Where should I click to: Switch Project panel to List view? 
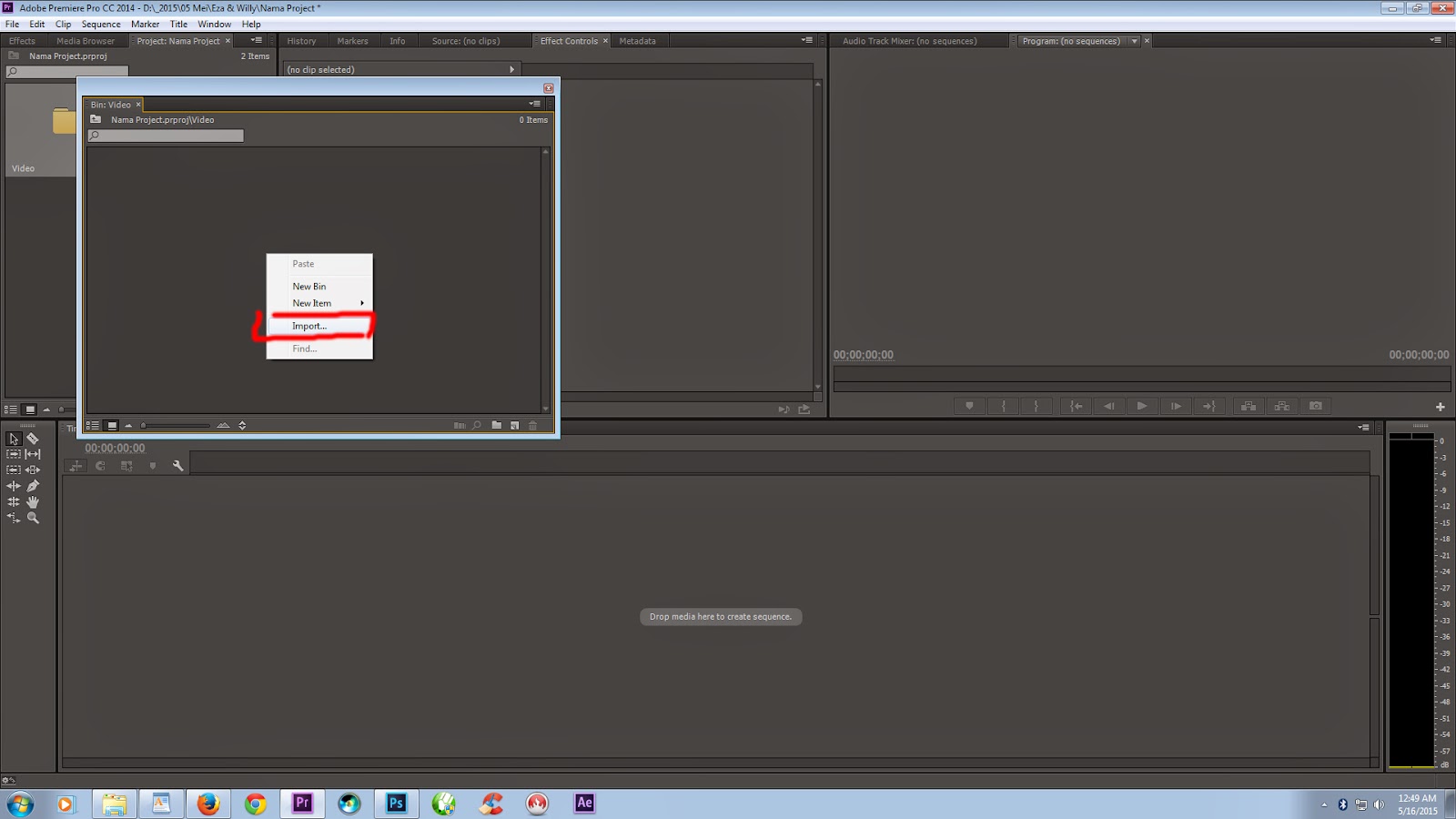(x=11, y=409)
